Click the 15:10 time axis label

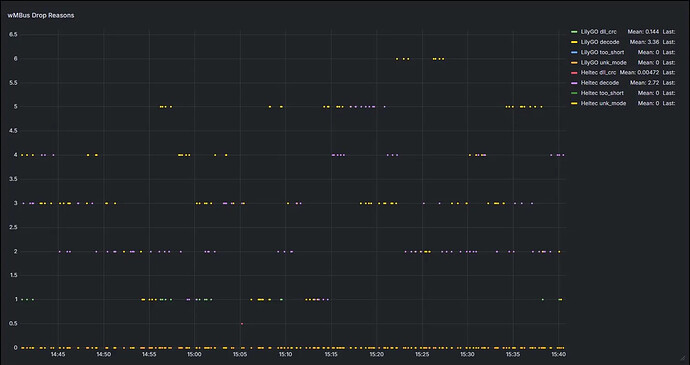pyautogui.click(x=286, y=354)
